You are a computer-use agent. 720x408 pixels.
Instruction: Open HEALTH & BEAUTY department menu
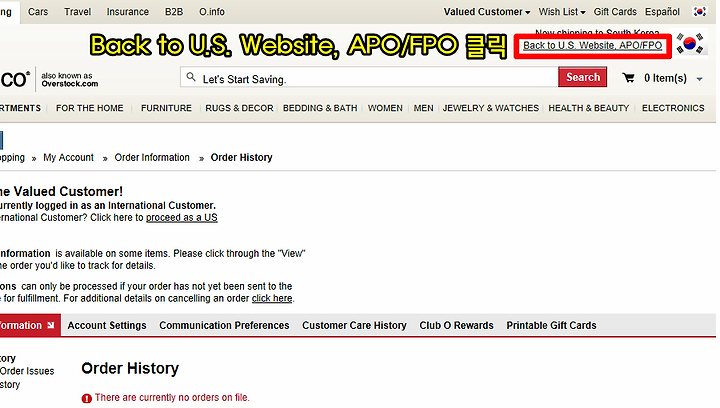click(589, 108)
